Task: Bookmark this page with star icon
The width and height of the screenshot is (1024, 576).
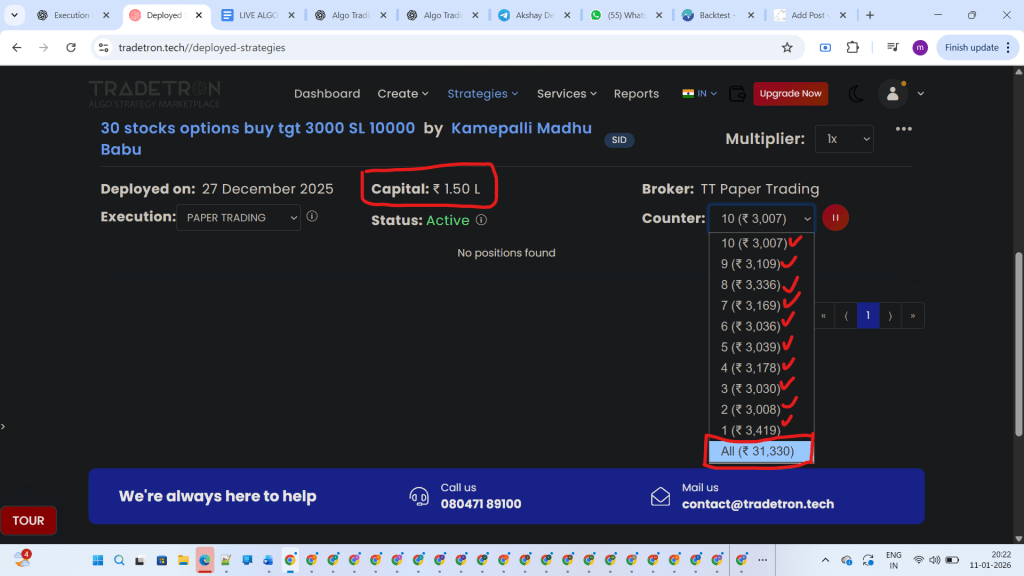Action: tap(787, 47)
